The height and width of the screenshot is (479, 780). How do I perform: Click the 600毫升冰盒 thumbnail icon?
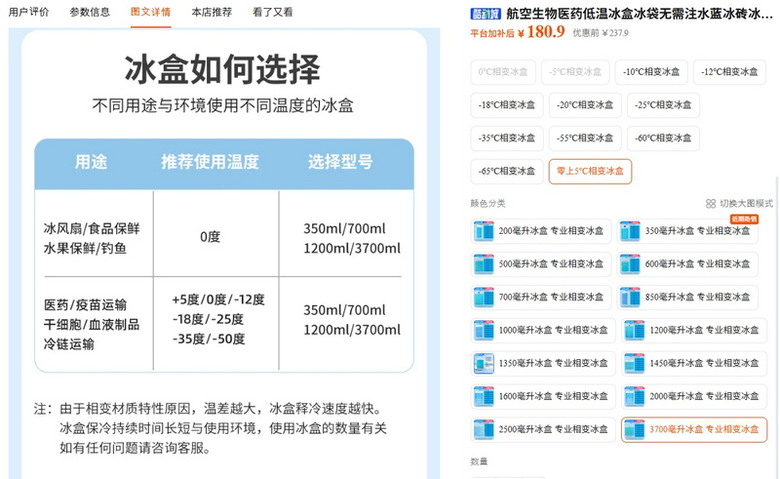point(630,264)
